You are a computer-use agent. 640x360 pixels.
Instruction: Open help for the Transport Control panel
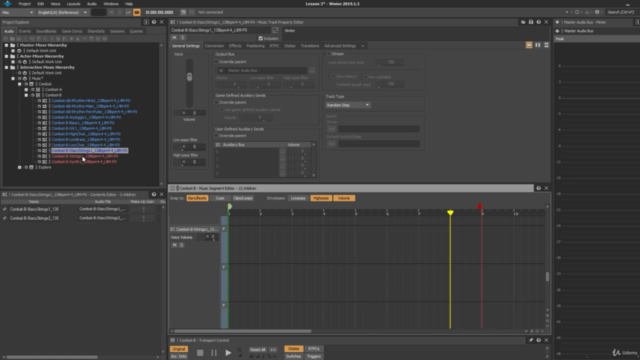pyautogui.click(x=539, y=340)
